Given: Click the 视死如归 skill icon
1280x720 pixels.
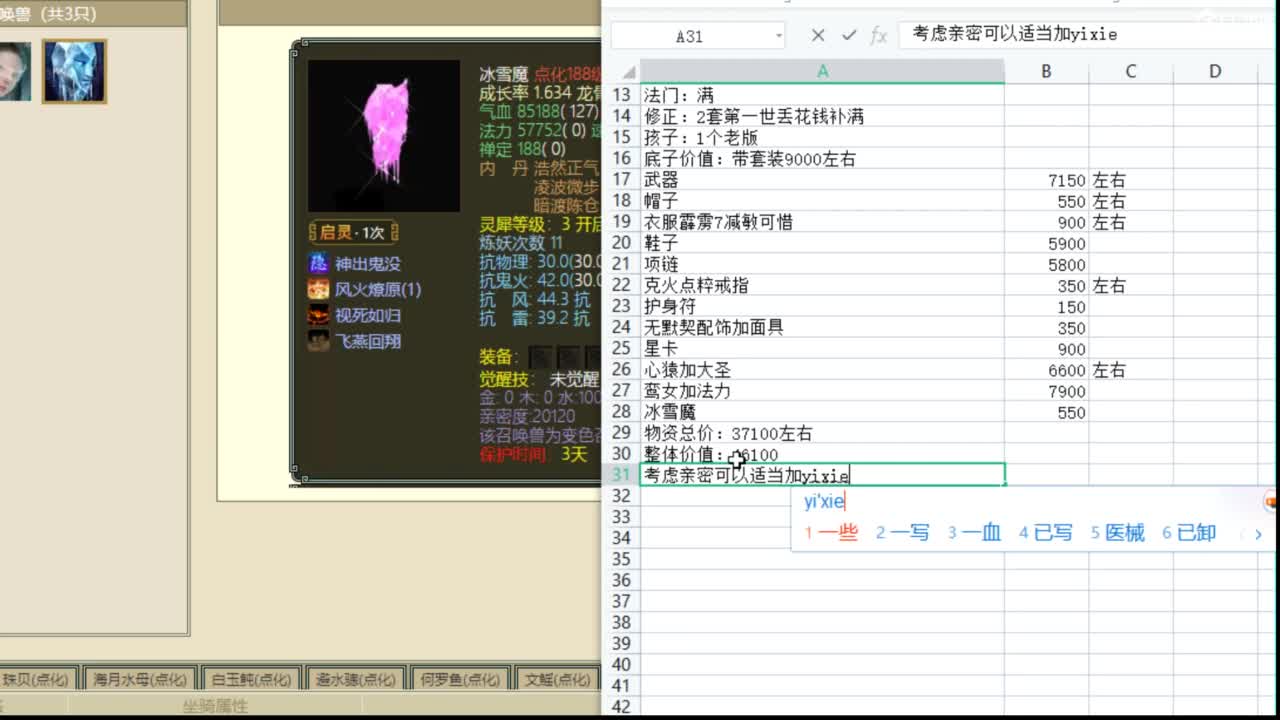Looking at the screenshot, I should tap(318, 315).
